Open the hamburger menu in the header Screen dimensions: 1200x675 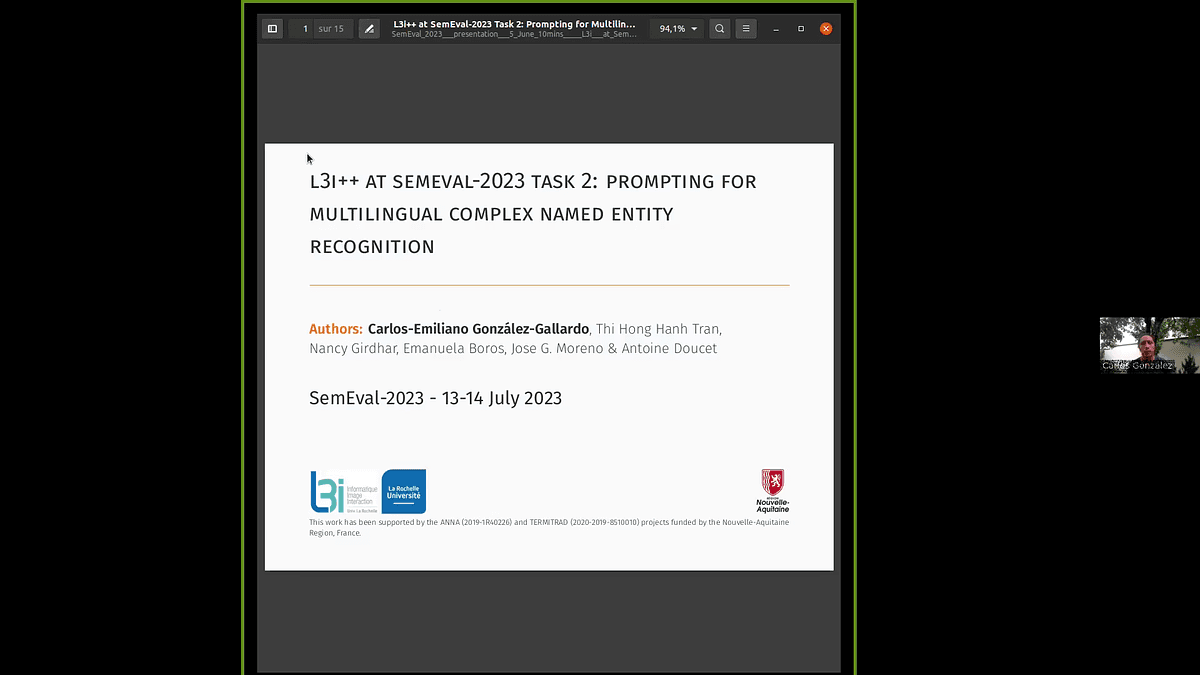pos(746,29)
